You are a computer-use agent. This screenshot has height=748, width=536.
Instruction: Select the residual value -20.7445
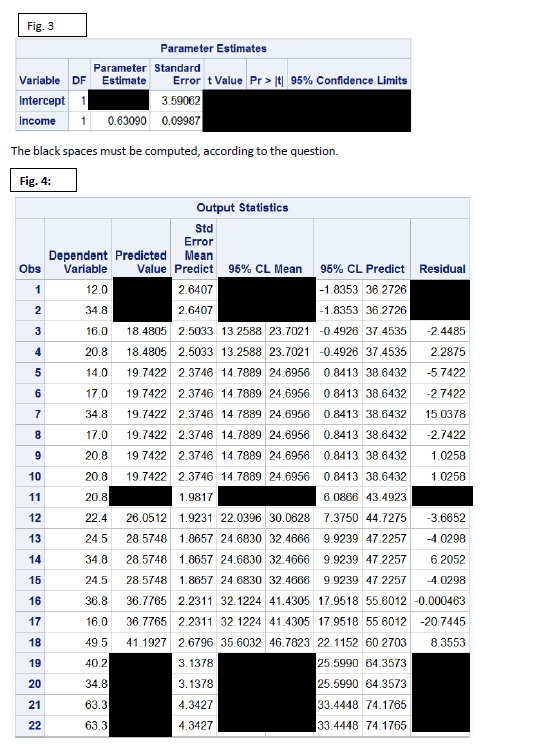(x=443, y=622)
